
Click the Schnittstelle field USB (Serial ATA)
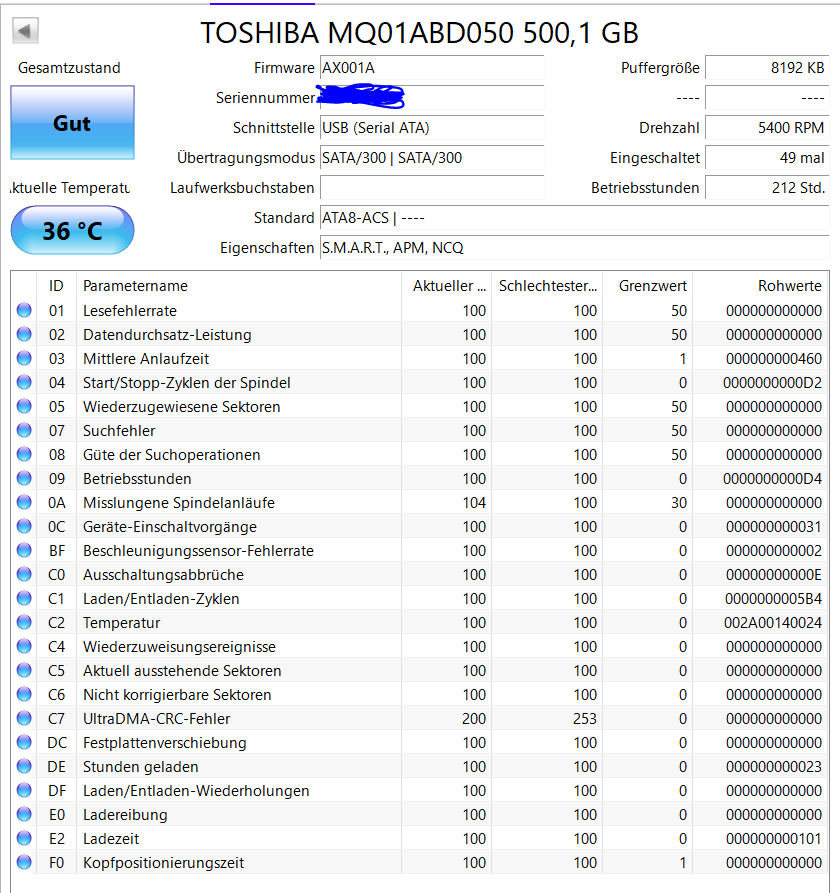432,128
